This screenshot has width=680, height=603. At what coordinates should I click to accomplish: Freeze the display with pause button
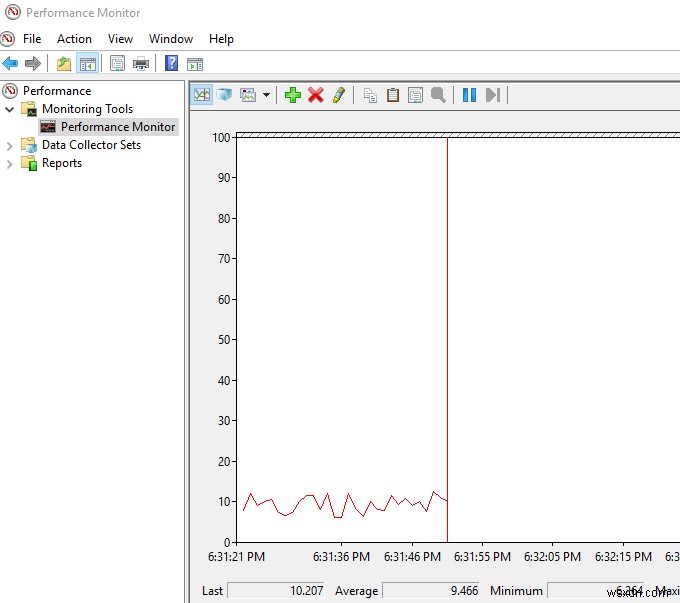(469, 95)
